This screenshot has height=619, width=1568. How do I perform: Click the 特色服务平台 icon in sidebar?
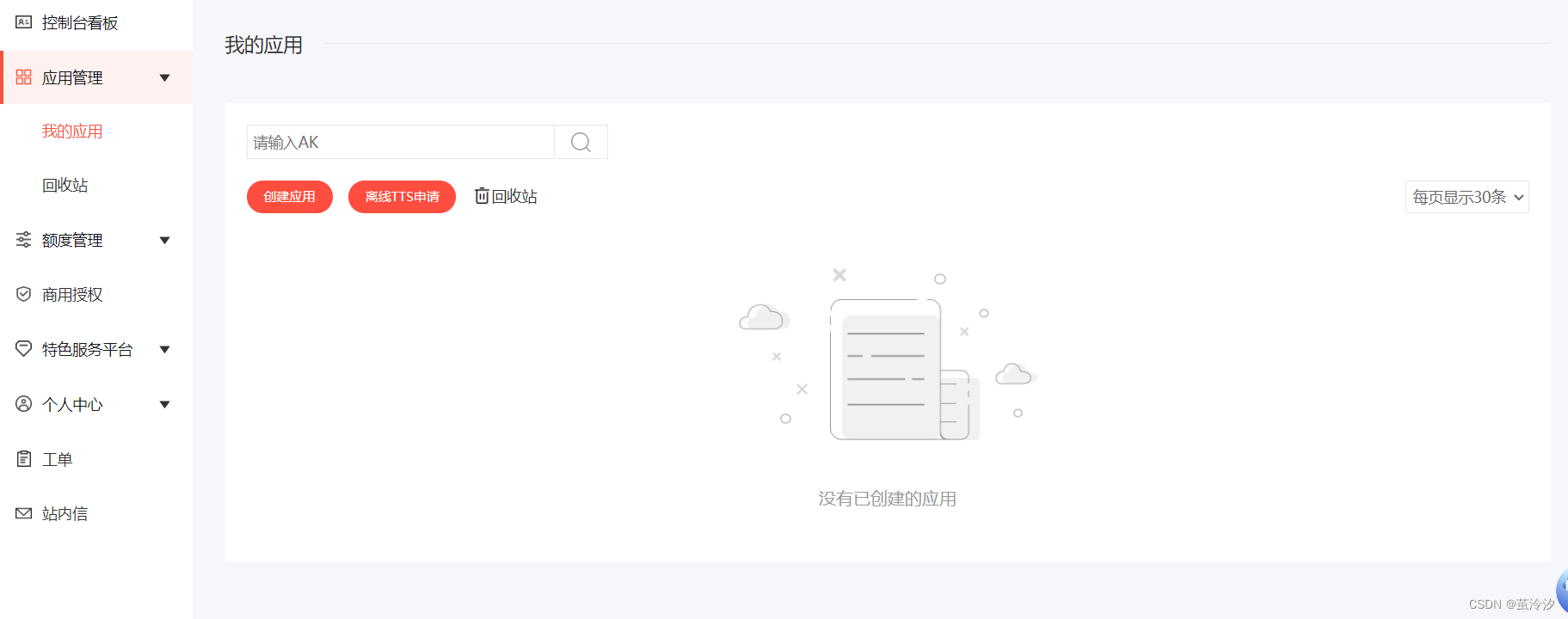point(23,349)
